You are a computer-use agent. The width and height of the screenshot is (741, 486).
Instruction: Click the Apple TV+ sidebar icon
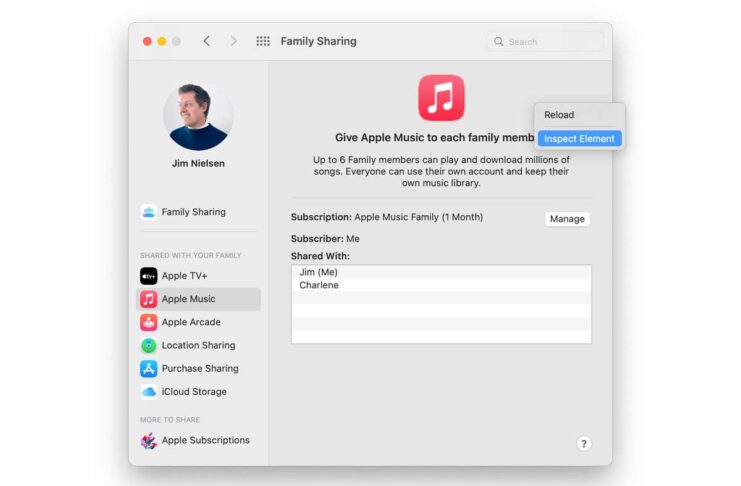click(x=148, y=276)
